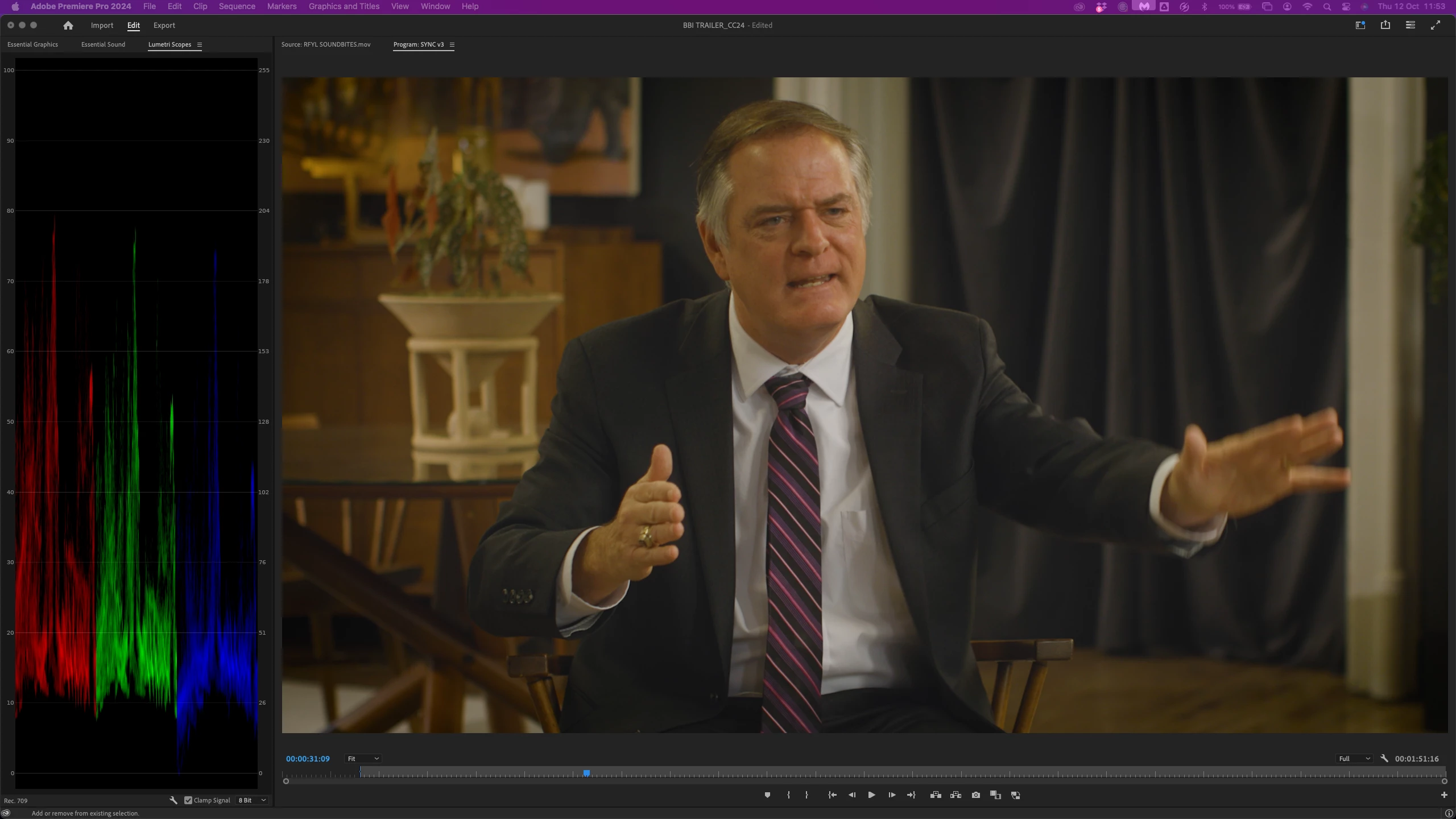Screen dimensions: 1456x819
Task: Toggle the Clamp Signal checkbox
Action: click(x=188, y=800)
